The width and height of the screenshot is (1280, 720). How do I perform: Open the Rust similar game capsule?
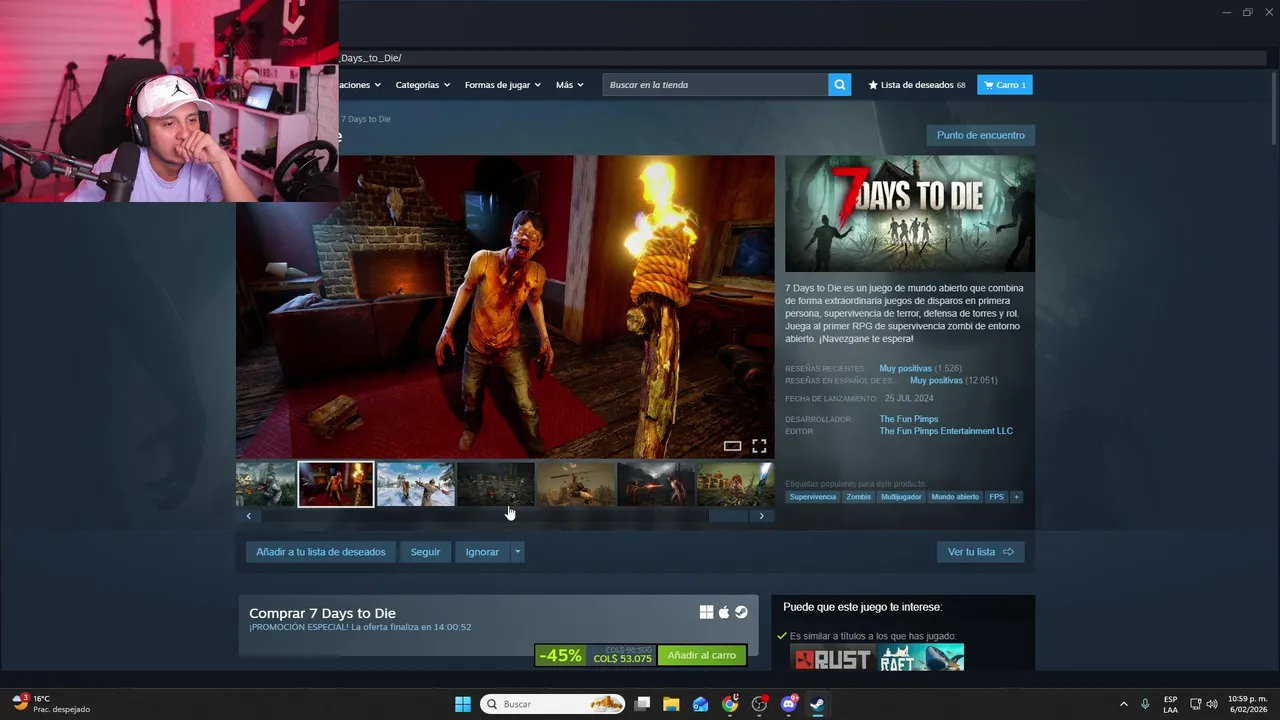[x=832, y=658]
